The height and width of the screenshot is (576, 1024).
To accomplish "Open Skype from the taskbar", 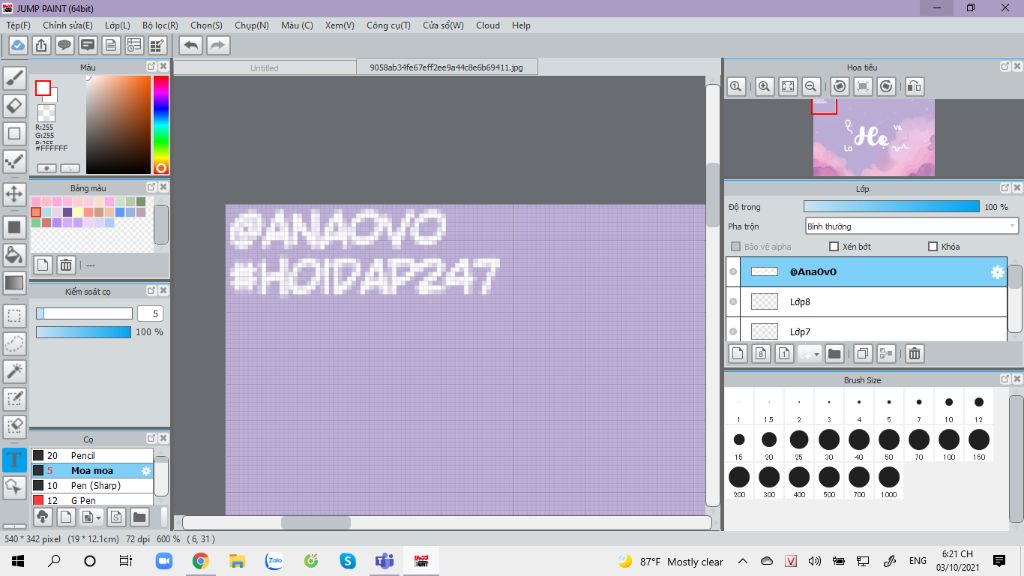I will coord(347,561).
